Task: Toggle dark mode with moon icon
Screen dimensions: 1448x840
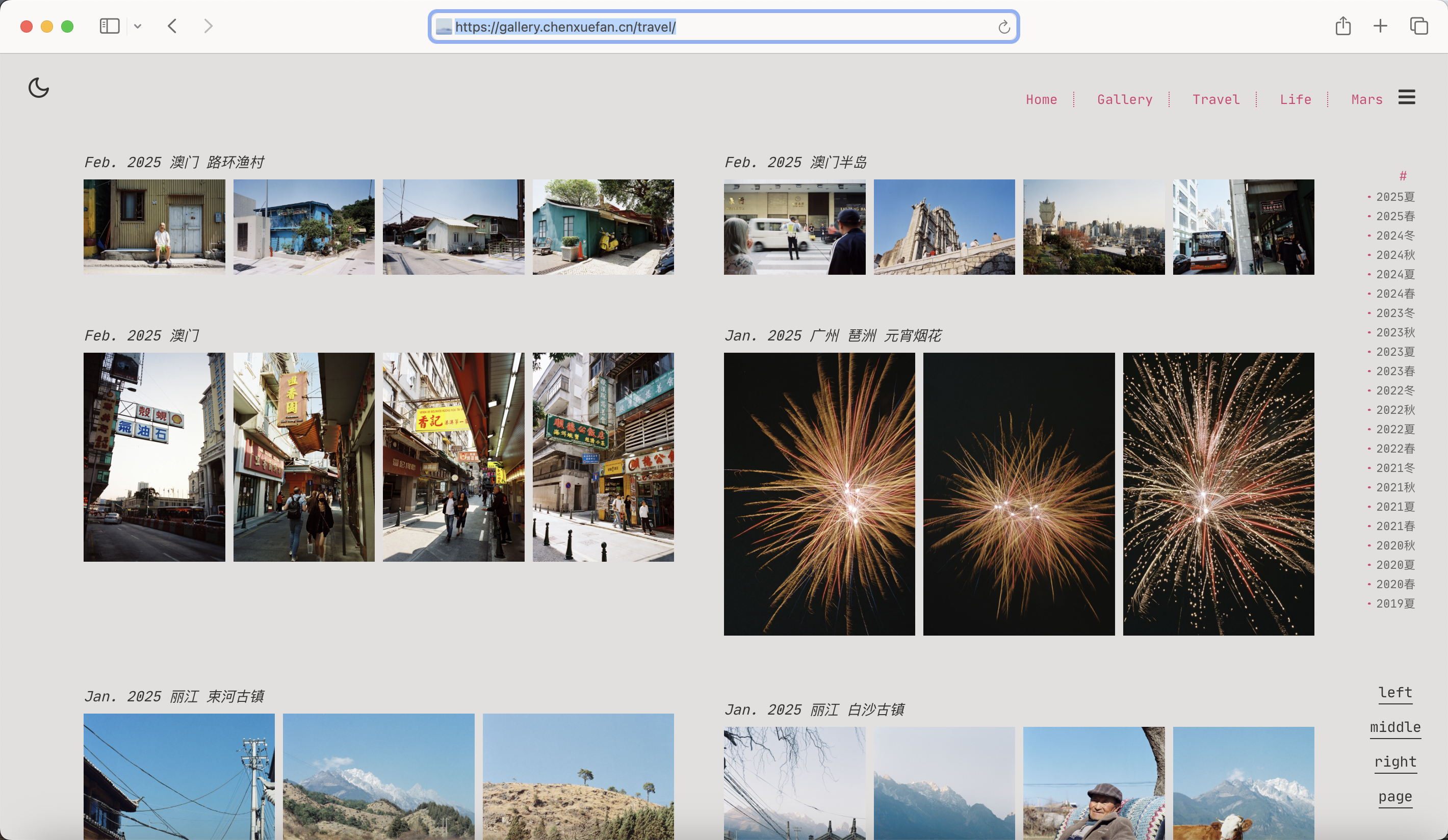Action: (x=39, y=88)
